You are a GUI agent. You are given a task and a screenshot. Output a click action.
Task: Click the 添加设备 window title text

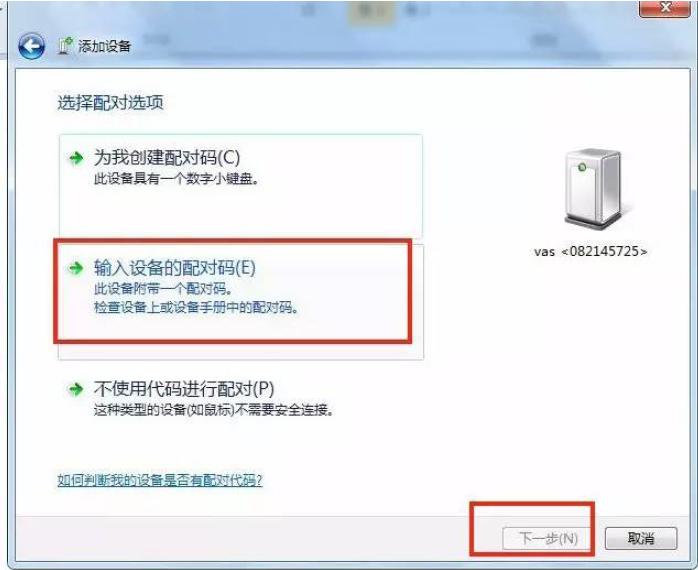tap(105, 46)
